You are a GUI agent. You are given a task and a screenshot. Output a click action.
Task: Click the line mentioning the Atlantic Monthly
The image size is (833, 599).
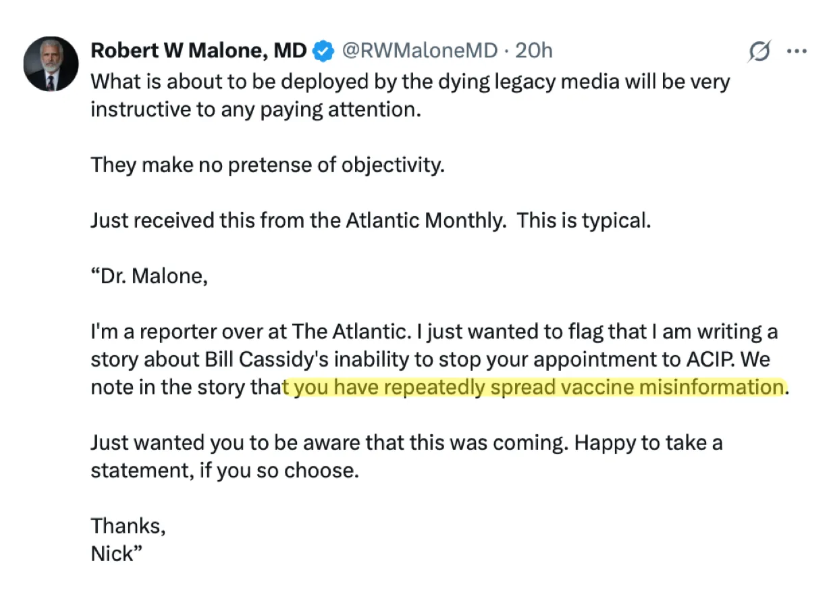point(370,220)
